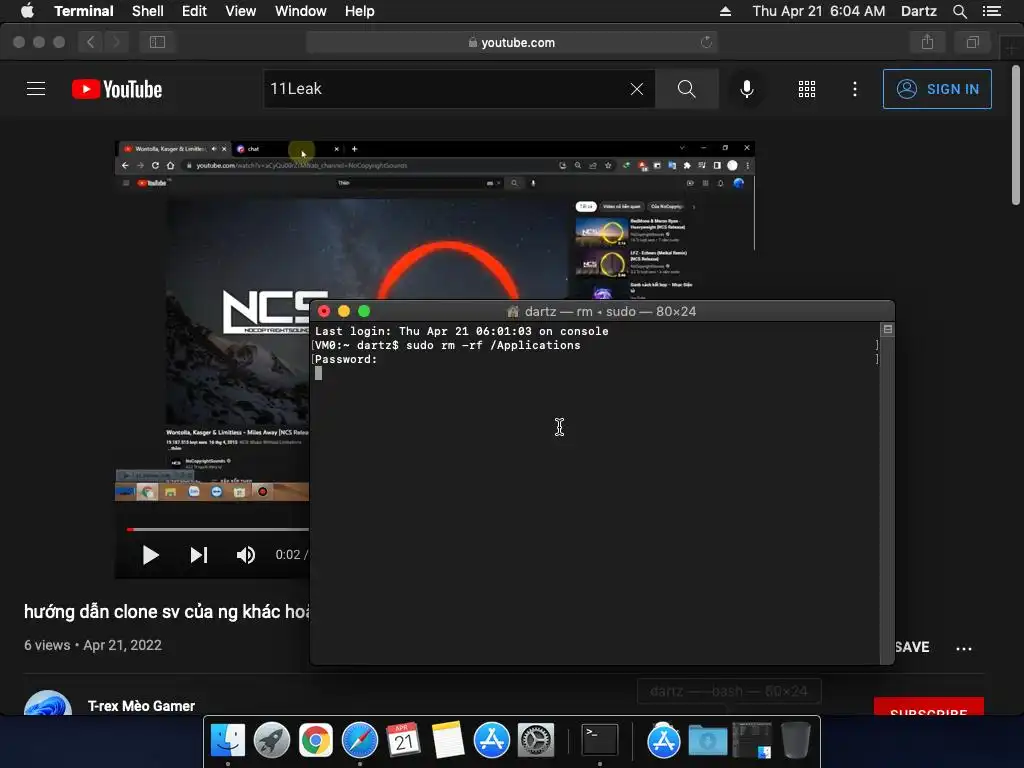Open the Trash in the Dock
The image size is (1024, 768).
point(795,741)
